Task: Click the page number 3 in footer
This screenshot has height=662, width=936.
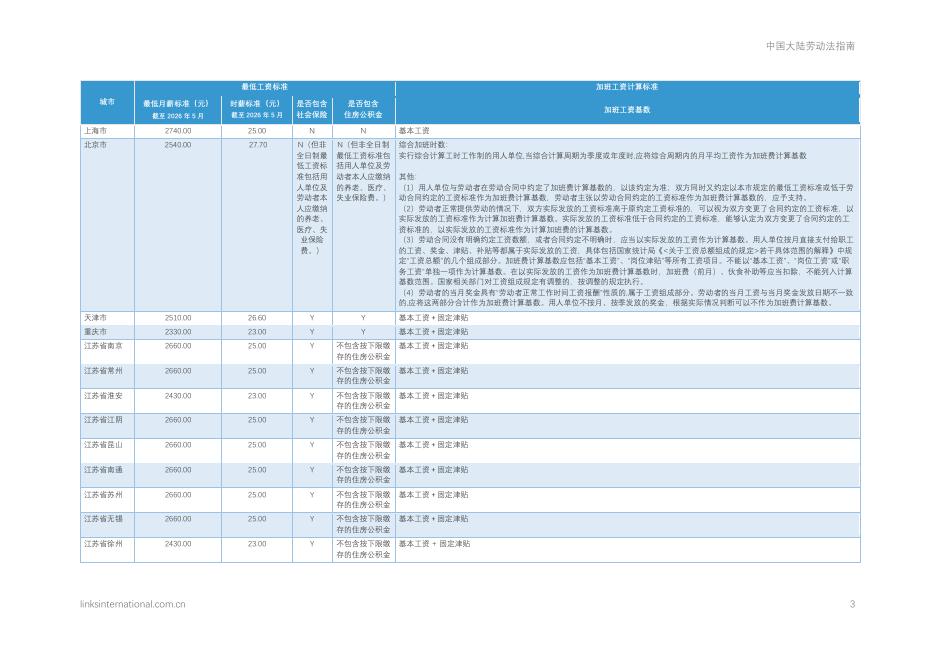Action: 852,604
